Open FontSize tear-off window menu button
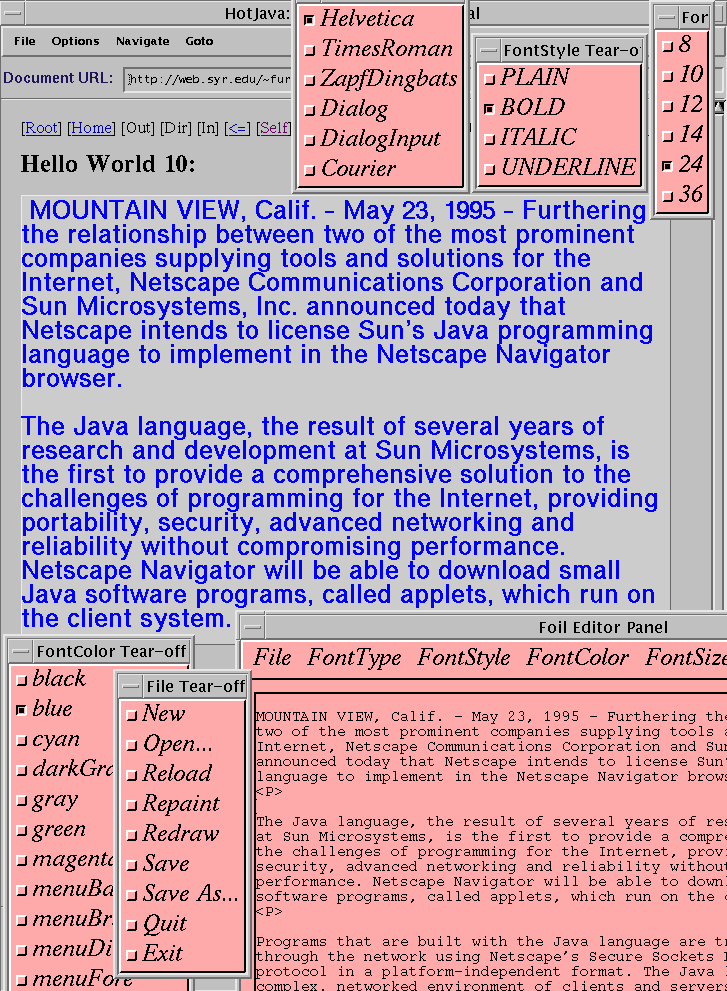This screenshot has width=727, height=991. point(666,17)
